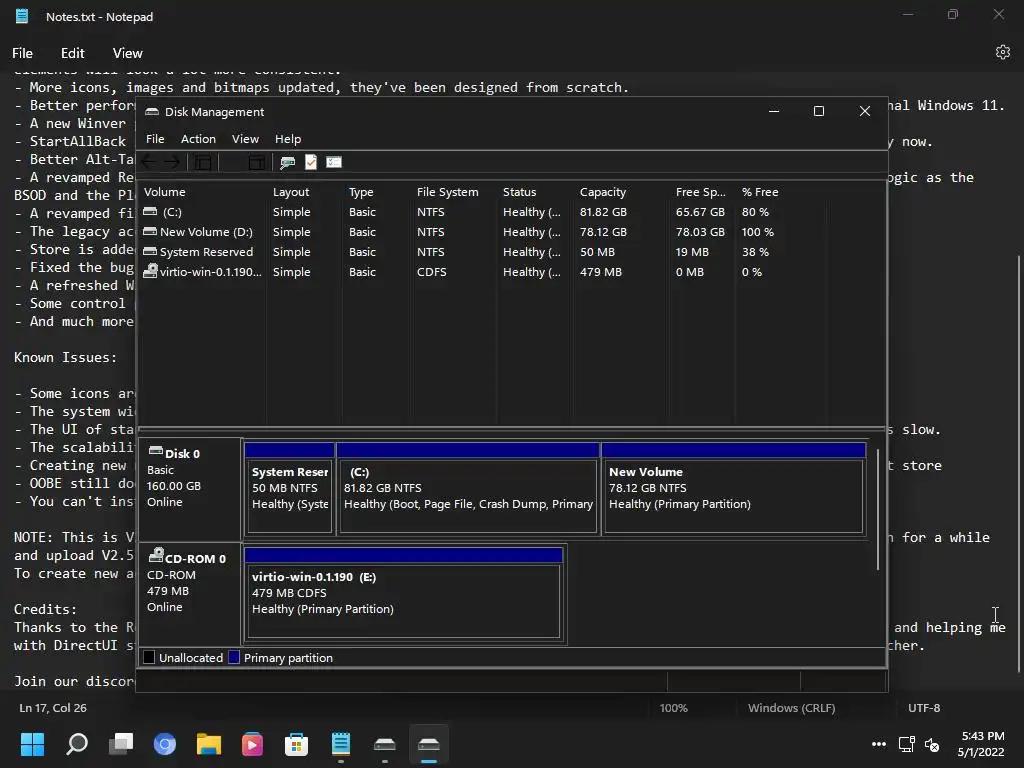Open Notepad Edit menu
The image size is (1024, 768).
pyautogui.click(x=72, y=53)
